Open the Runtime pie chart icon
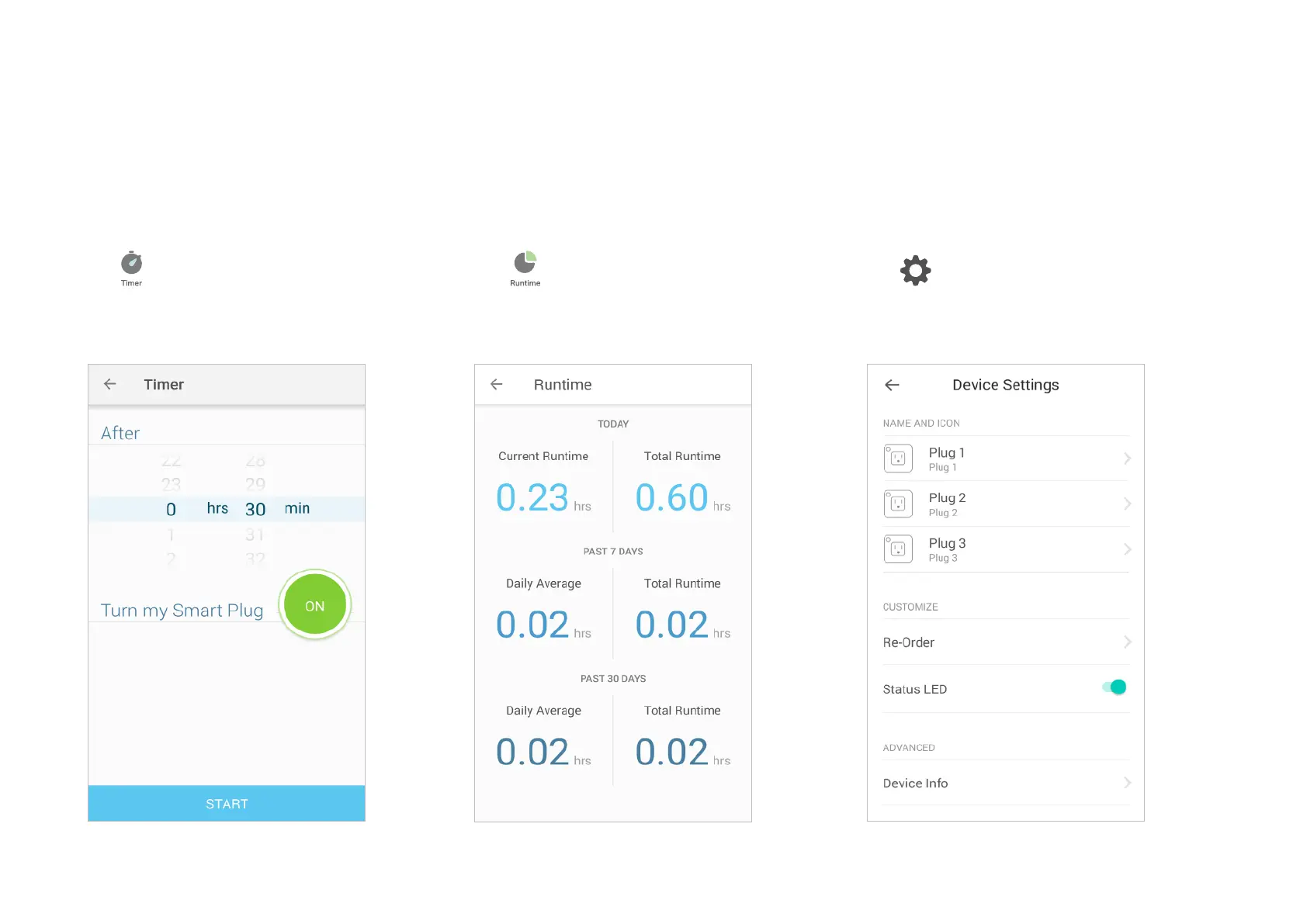Screen dimensions: 1307x924 tap(525, 261)
